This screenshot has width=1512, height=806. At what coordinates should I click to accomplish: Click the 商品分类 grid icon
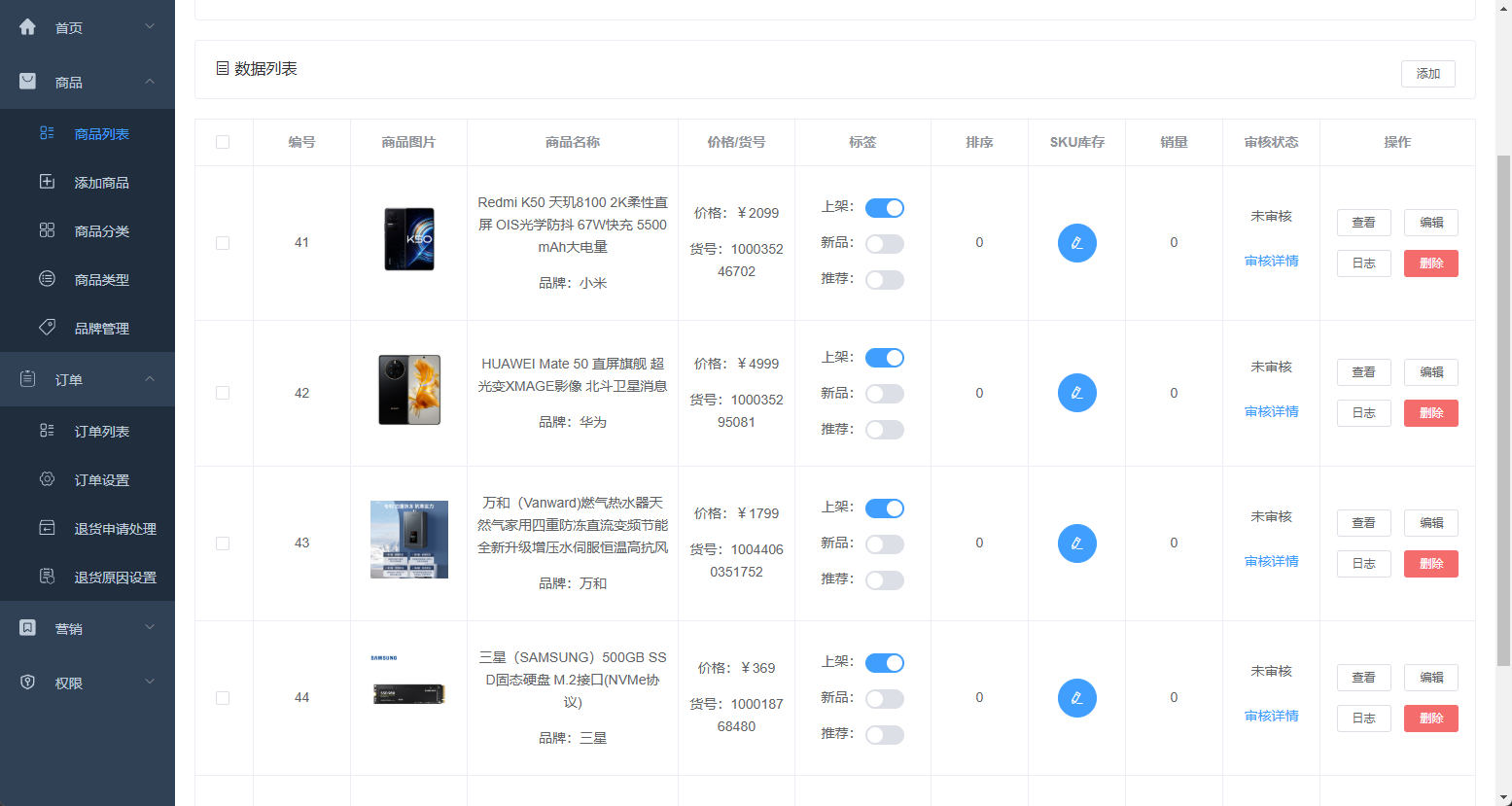point(47,230)
